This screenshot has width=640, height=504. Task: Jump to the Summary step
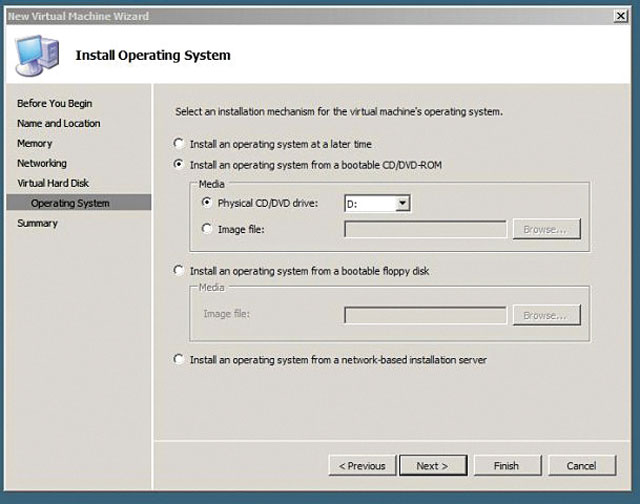[x=38, y=223]
